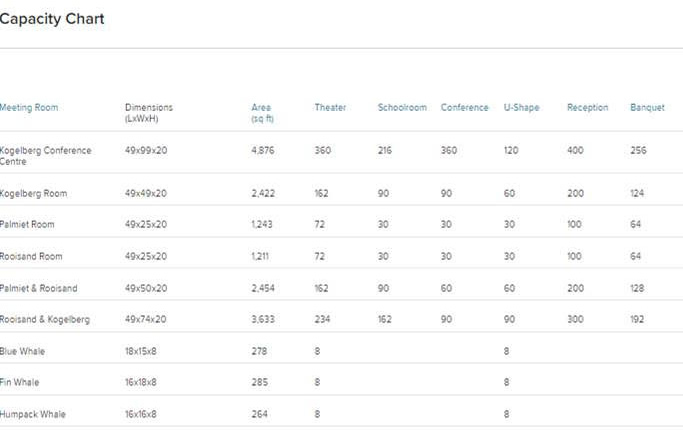Image resolution: width=683 pixels, height=437 pixels.
Task: Select the Banquet column header
Action: pyautogui.click(x=647, y=108)
